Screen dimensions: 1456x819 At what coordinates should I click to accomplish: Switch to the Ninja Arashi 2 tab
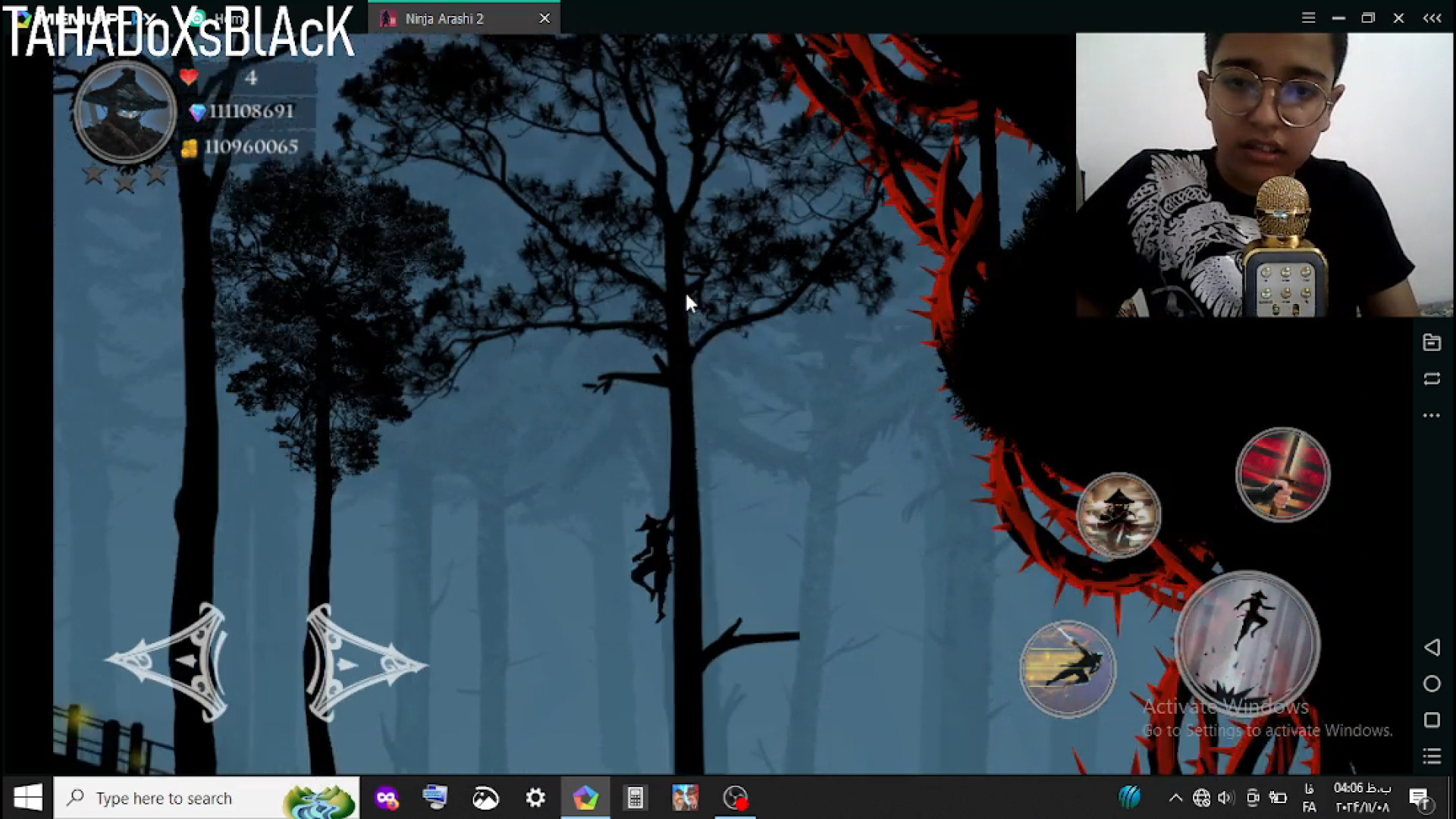444,19
